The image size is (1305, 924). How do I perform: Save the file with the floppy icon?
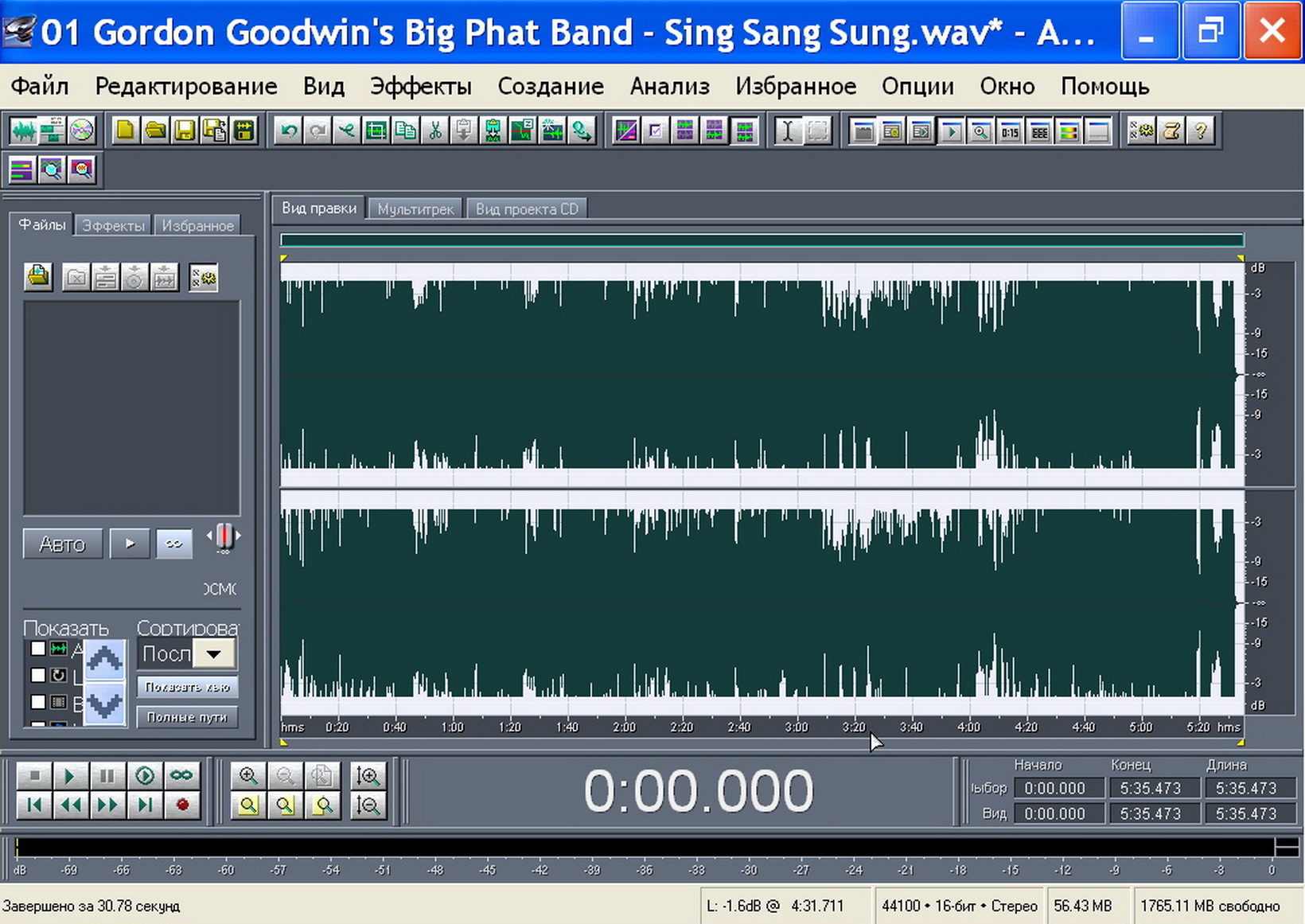point(185,131)
